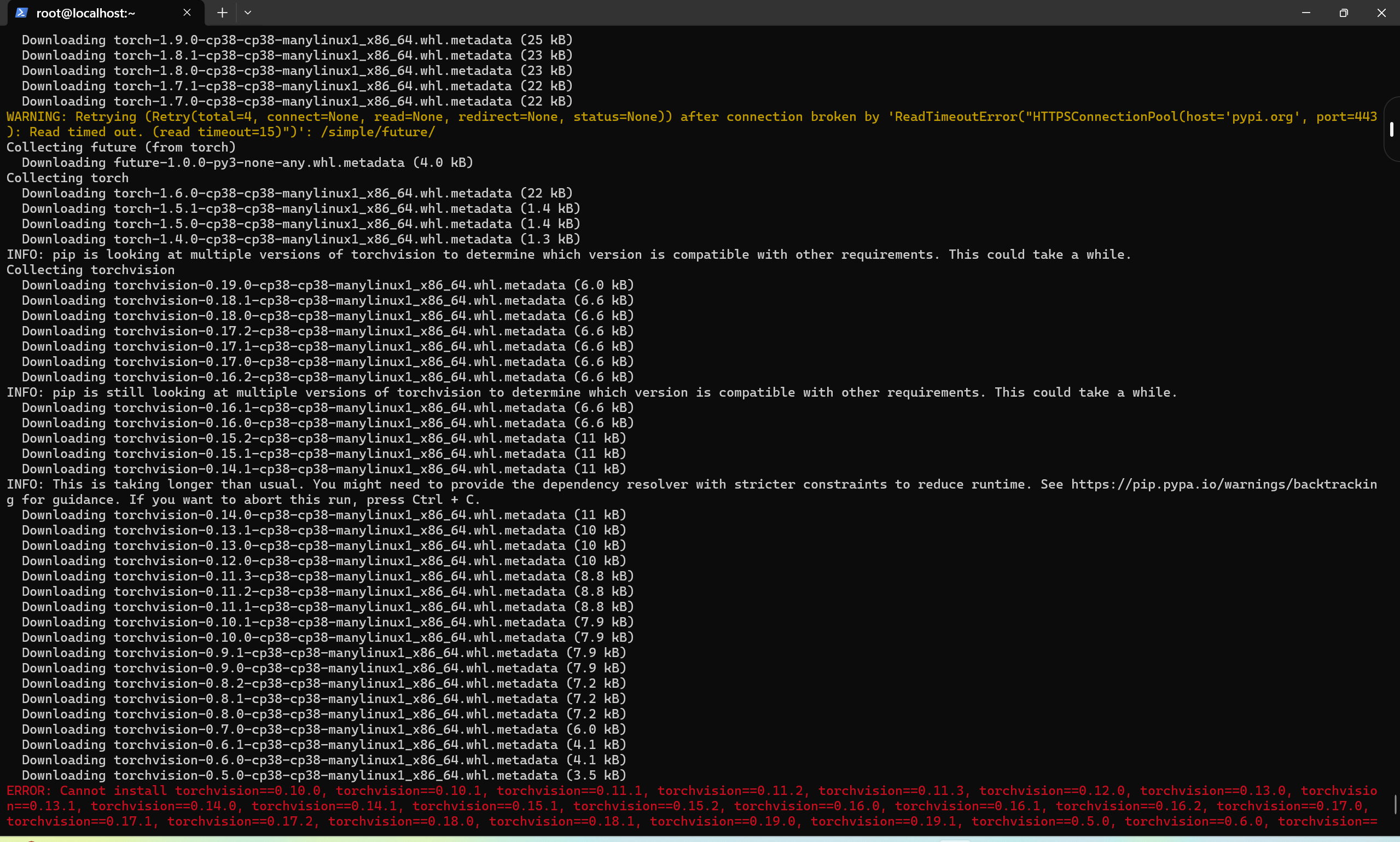Close the terminal window
Viewport: 1400px width, 842px height.
click(x=1381, y=13)
